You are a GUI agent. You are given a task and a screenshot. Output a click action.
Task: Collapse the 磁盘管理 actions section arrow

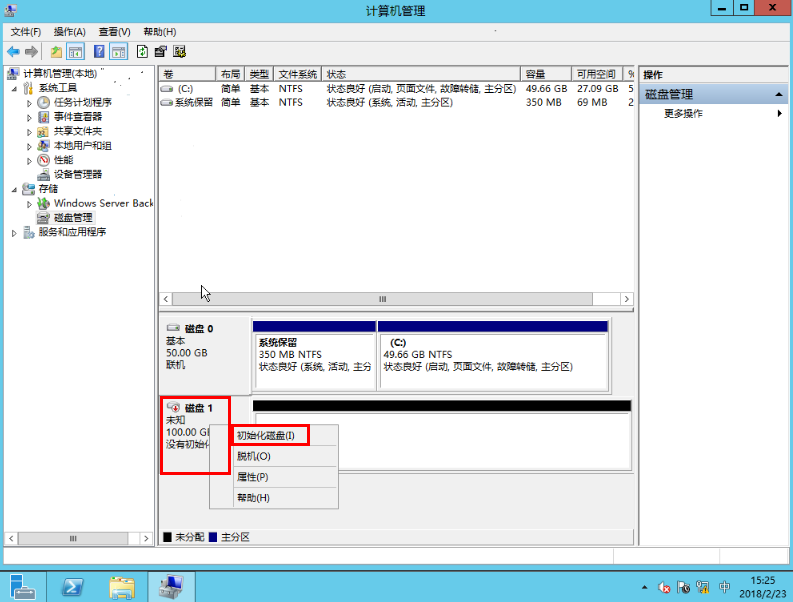click(778, 95)
